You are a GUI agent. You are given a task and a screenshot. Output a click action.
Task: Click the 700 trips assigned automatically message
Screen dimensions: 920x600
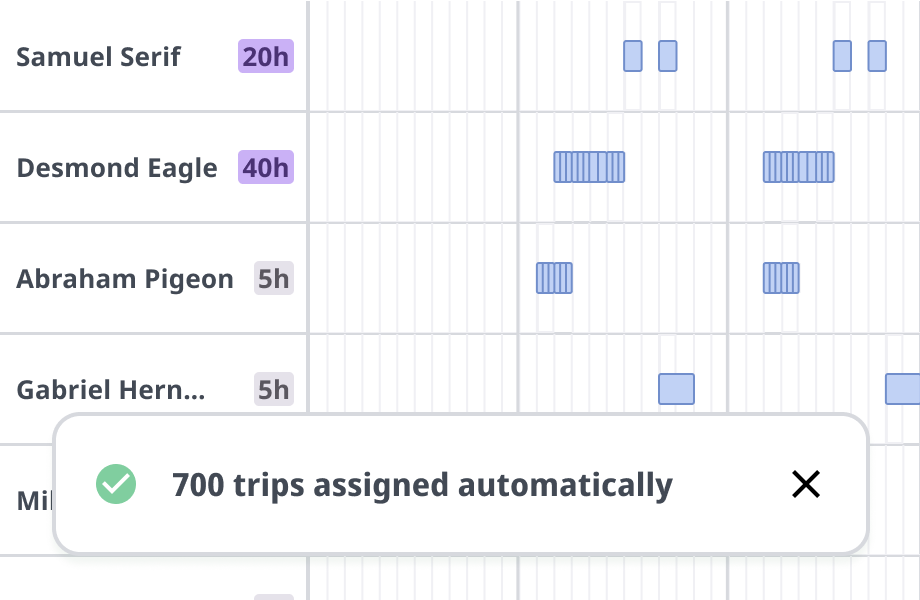[x=422, y=486]
